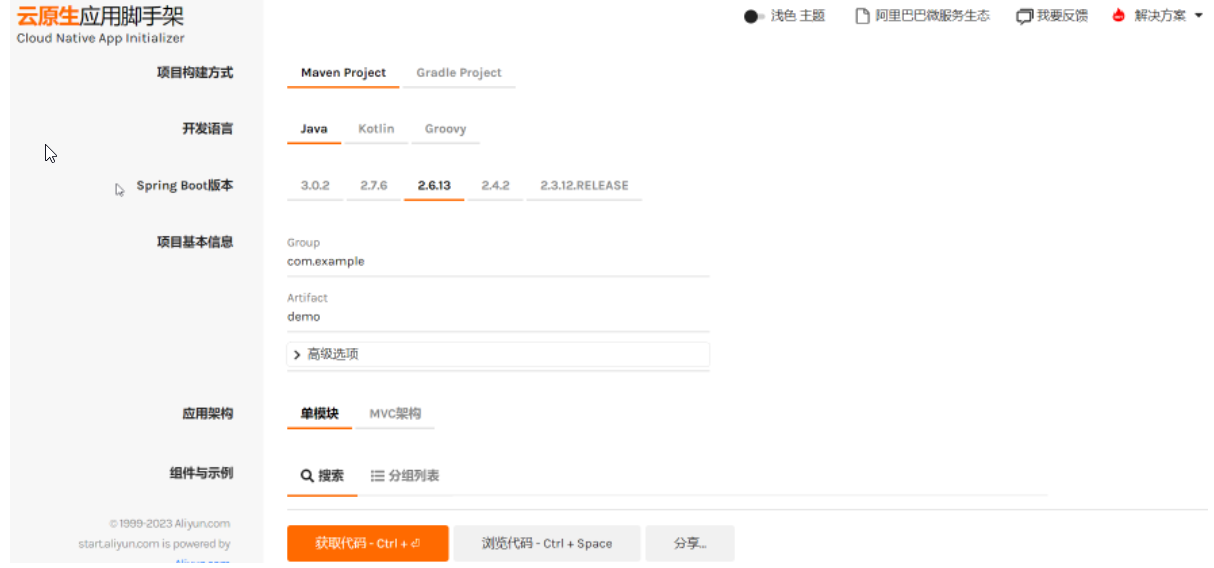
Task: Click the 应用架构 label
Action: (x=208, y=414)
